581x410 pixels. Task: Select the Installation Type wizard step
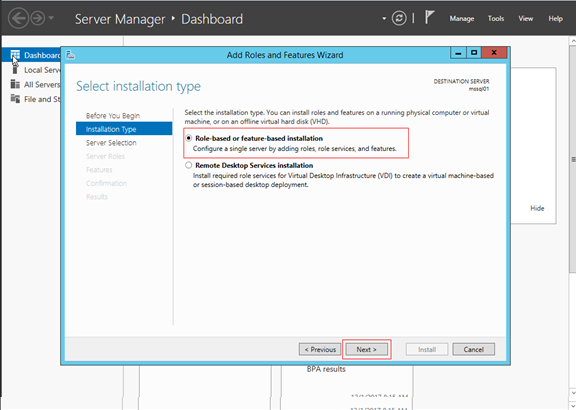124,129
